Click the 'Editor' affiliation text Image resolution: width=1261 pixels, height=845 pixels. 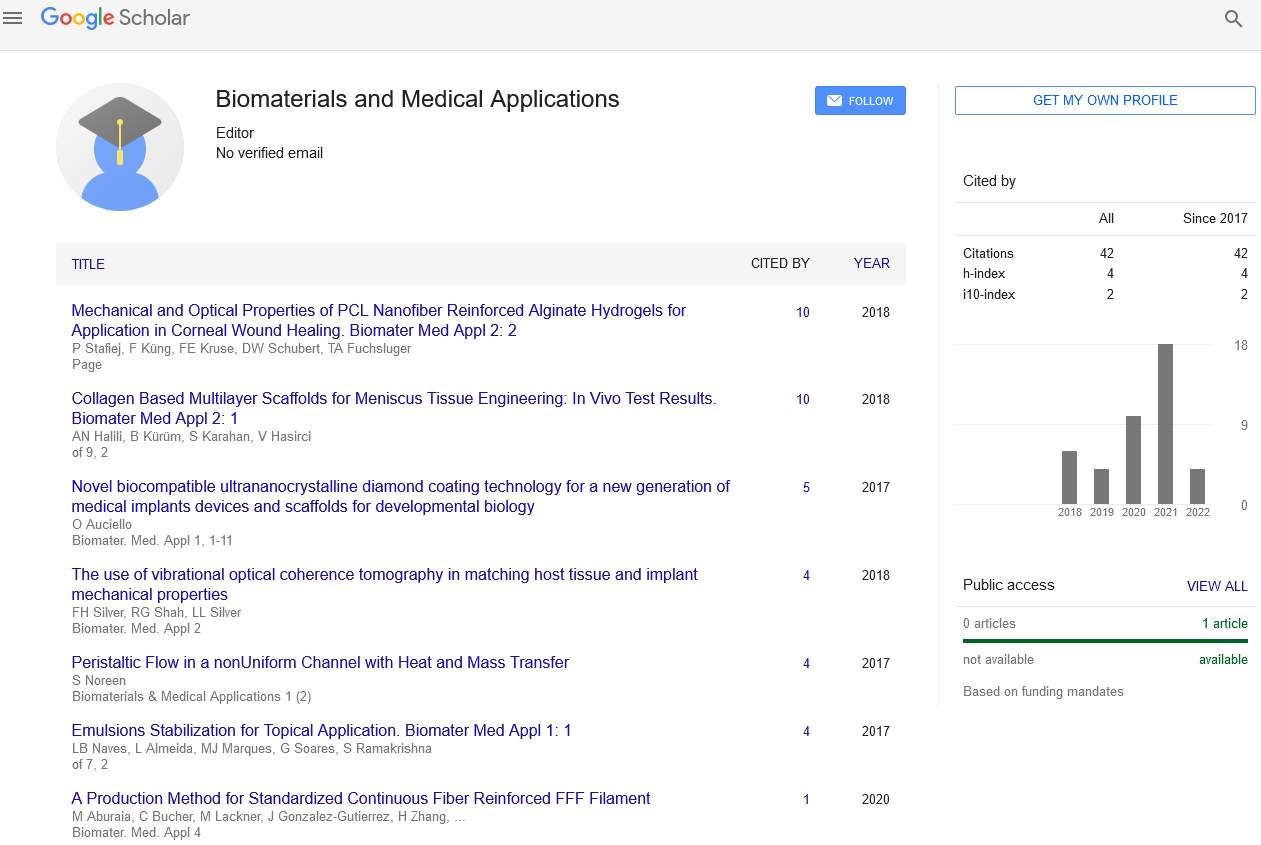pos(235,133)
